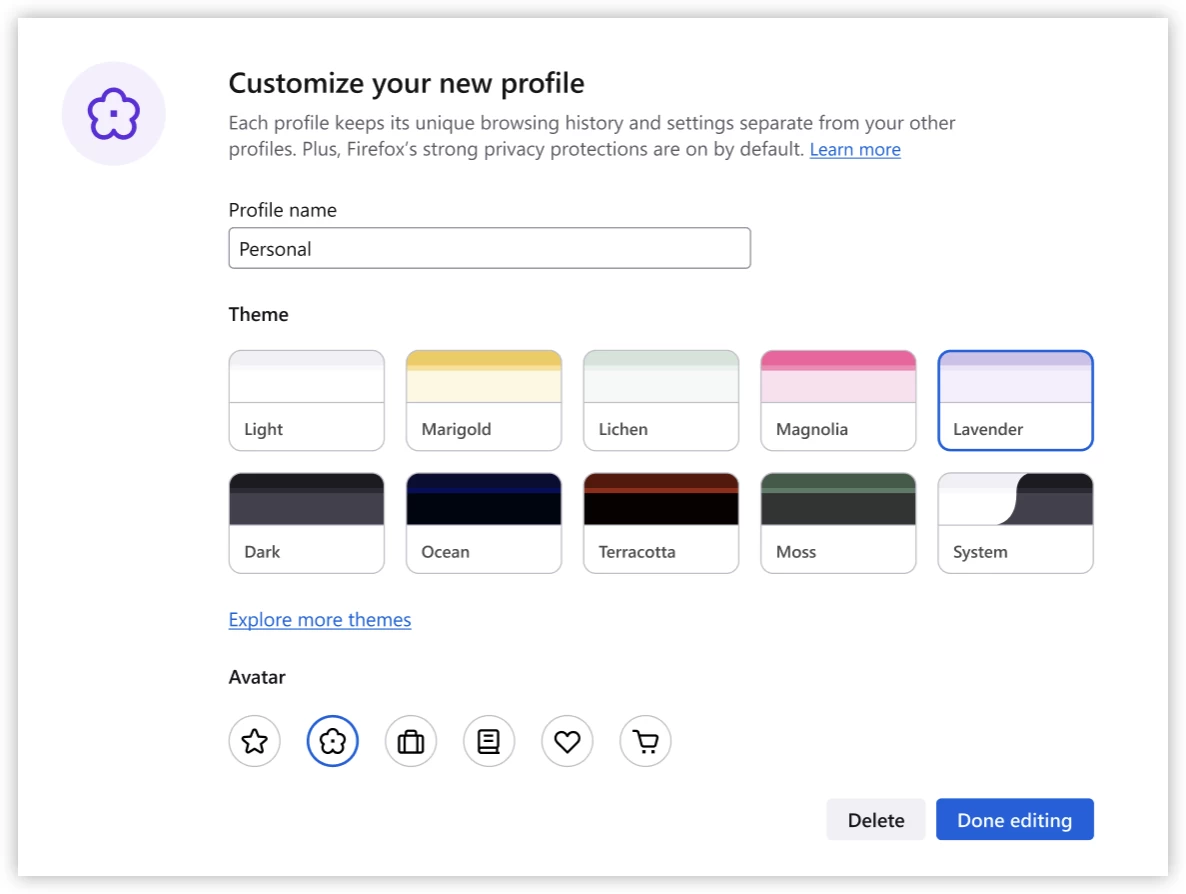
Task: Pick the Terracotta theme
Action: 660,521
